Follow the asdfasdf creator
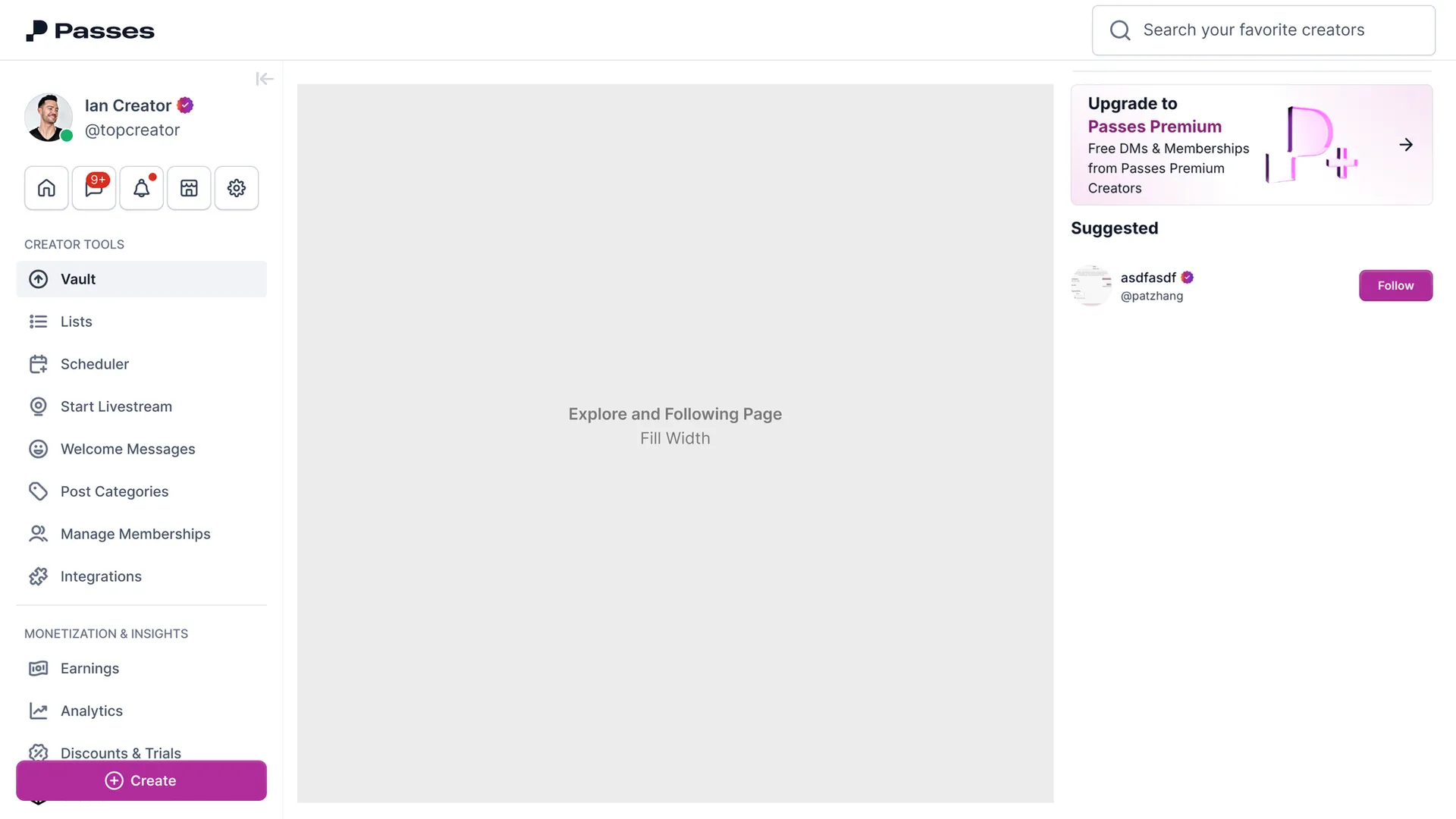The image size is (1456, 819). pyautogui.click(x=1395, y=286)
